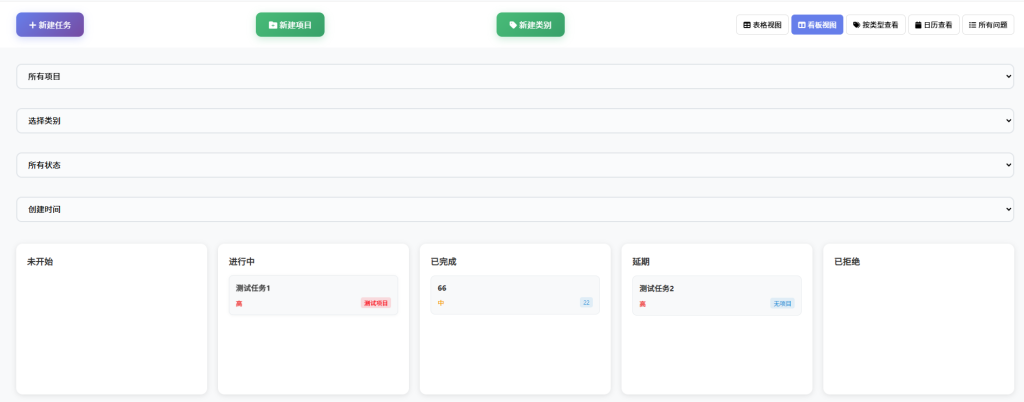Open the 所有项目 project filter dropdown
The width and height of the screenshot is (1024, 402).
(515, 77)
